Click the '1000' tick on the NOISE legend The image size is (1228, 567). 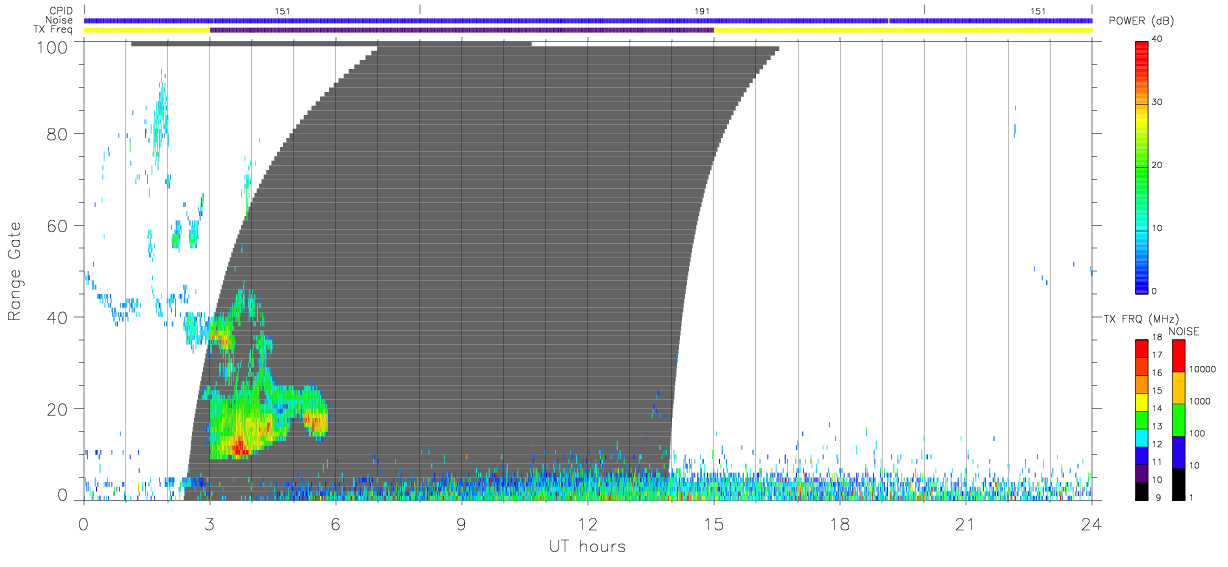pos(1199,401)
